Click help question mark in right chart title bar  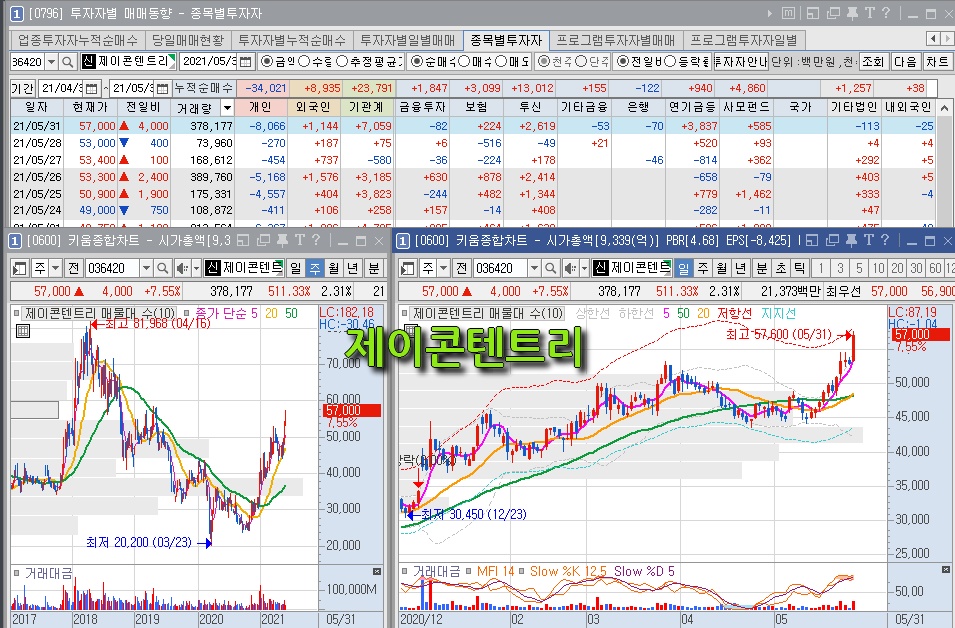885,241
